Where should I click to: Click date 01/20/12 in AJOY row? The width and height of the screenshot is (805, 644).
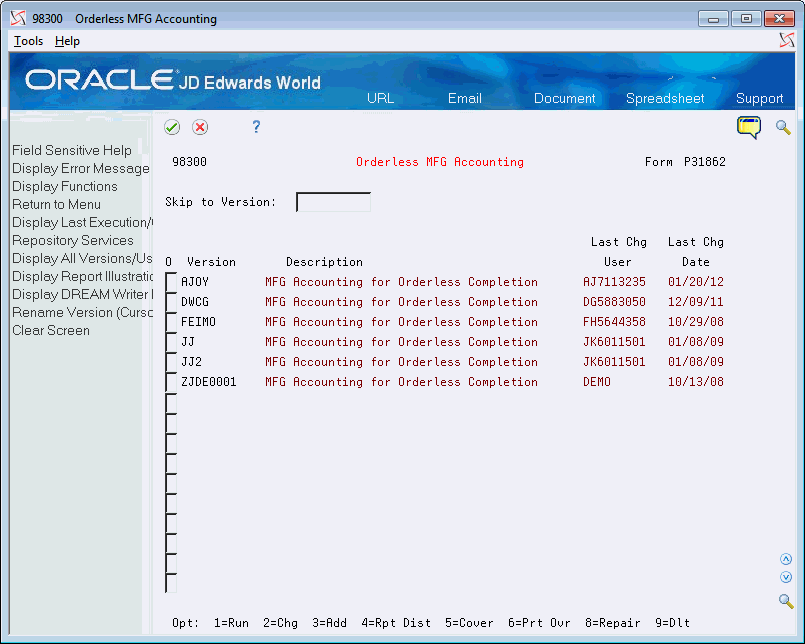(696, 282)
